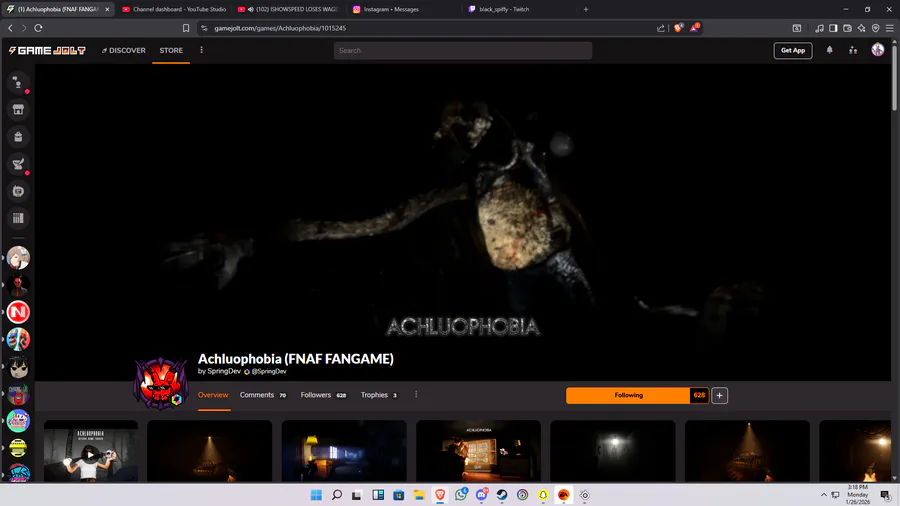Open the bedroom-with-lamp screenshot thumbnail

pos(344,451)
